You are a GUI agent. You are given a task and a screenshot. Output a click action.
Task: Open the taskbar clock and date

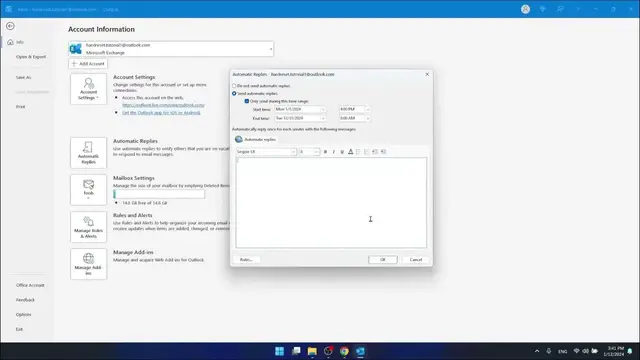[x=615, y=351]
